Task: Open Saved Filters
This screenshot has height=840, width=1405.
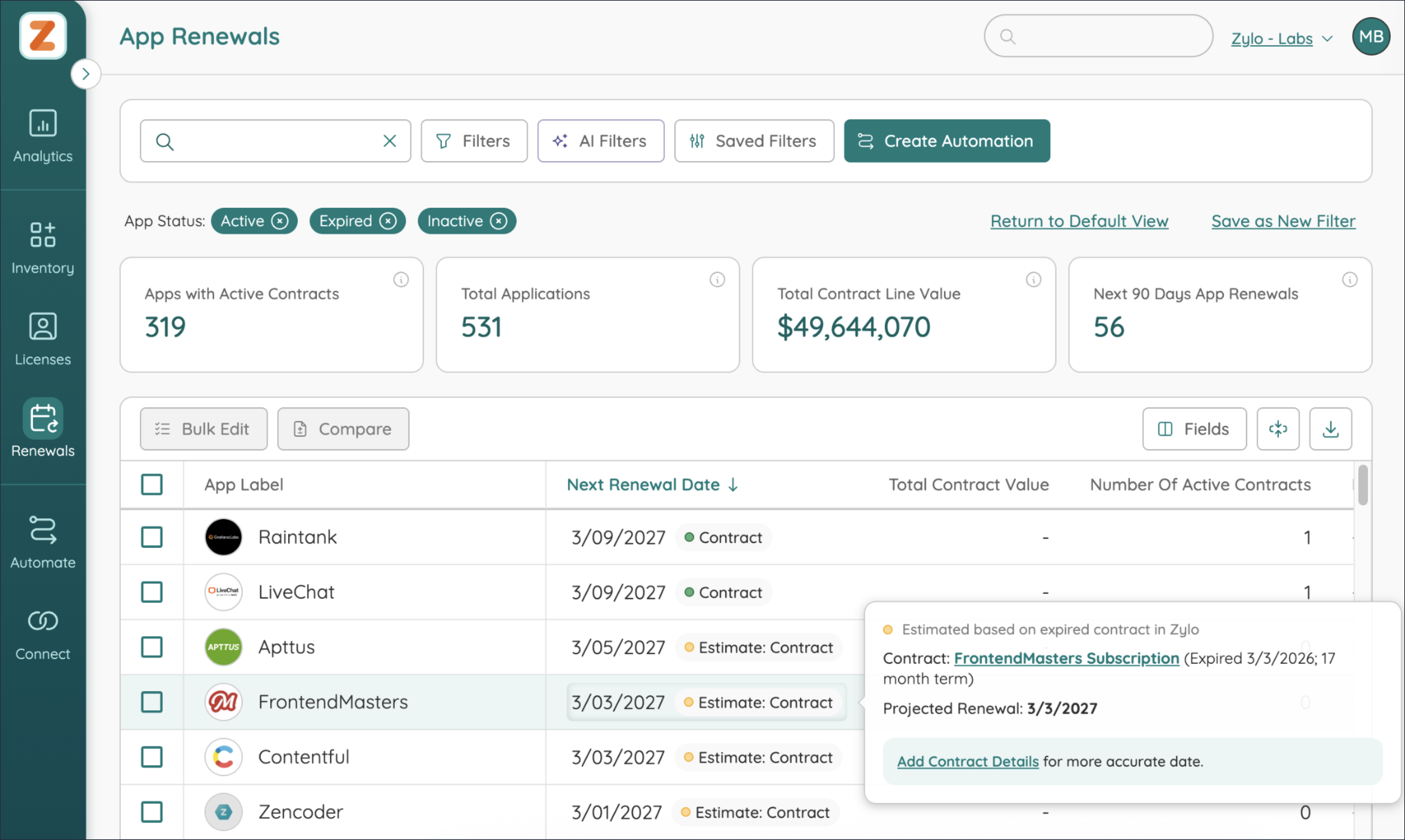Action: [x=754, y=141]
